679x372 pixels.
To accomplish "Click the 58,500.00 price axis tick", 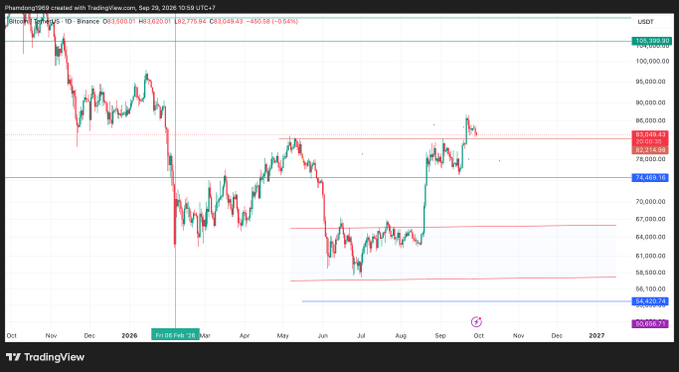I will (x=650, y=272).
